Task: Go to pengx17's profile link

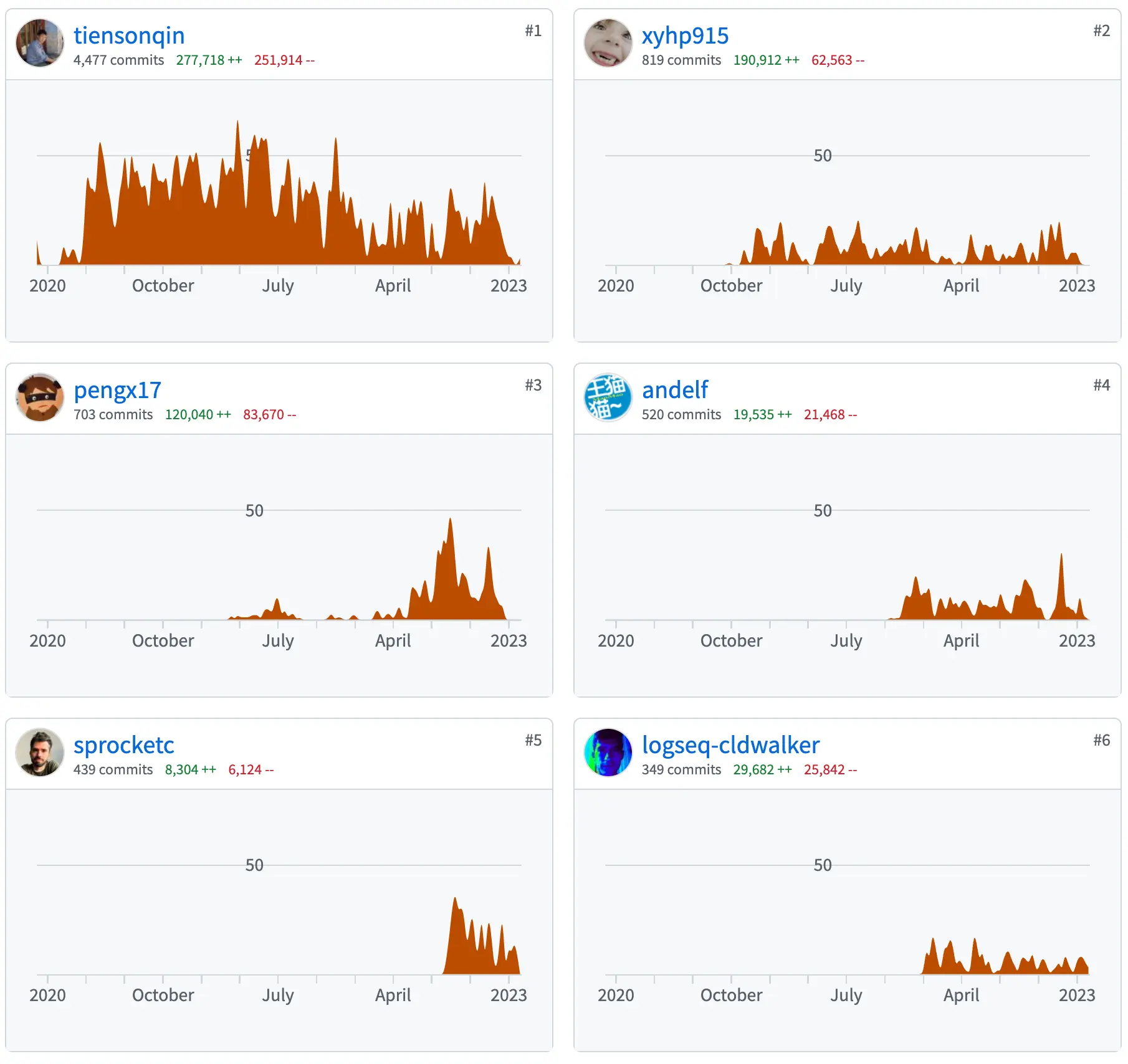Action: (x=117, y=390)
